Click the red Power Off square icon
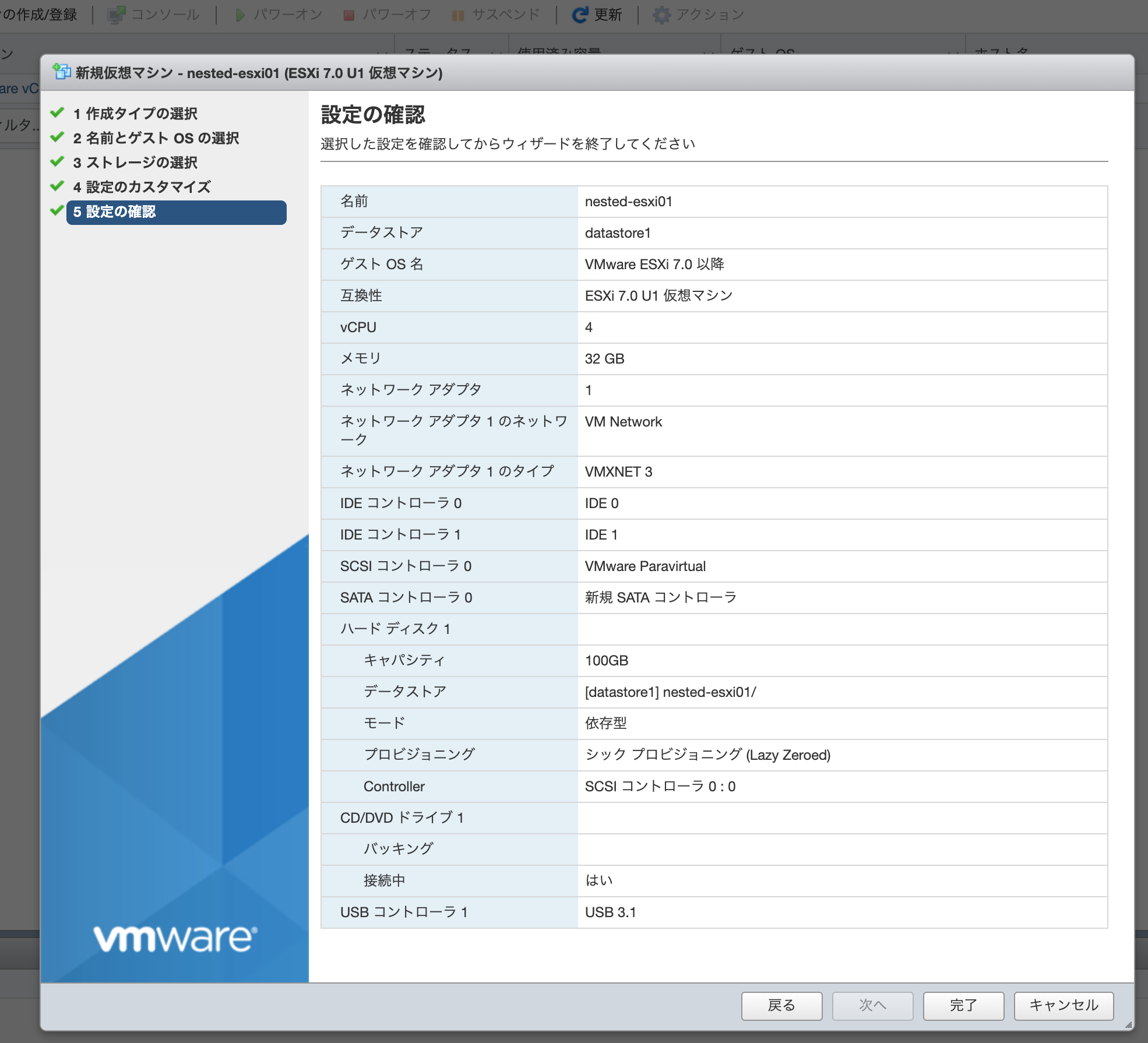The height and width of the screenshot is (1043, 1148). coord(349,15)
